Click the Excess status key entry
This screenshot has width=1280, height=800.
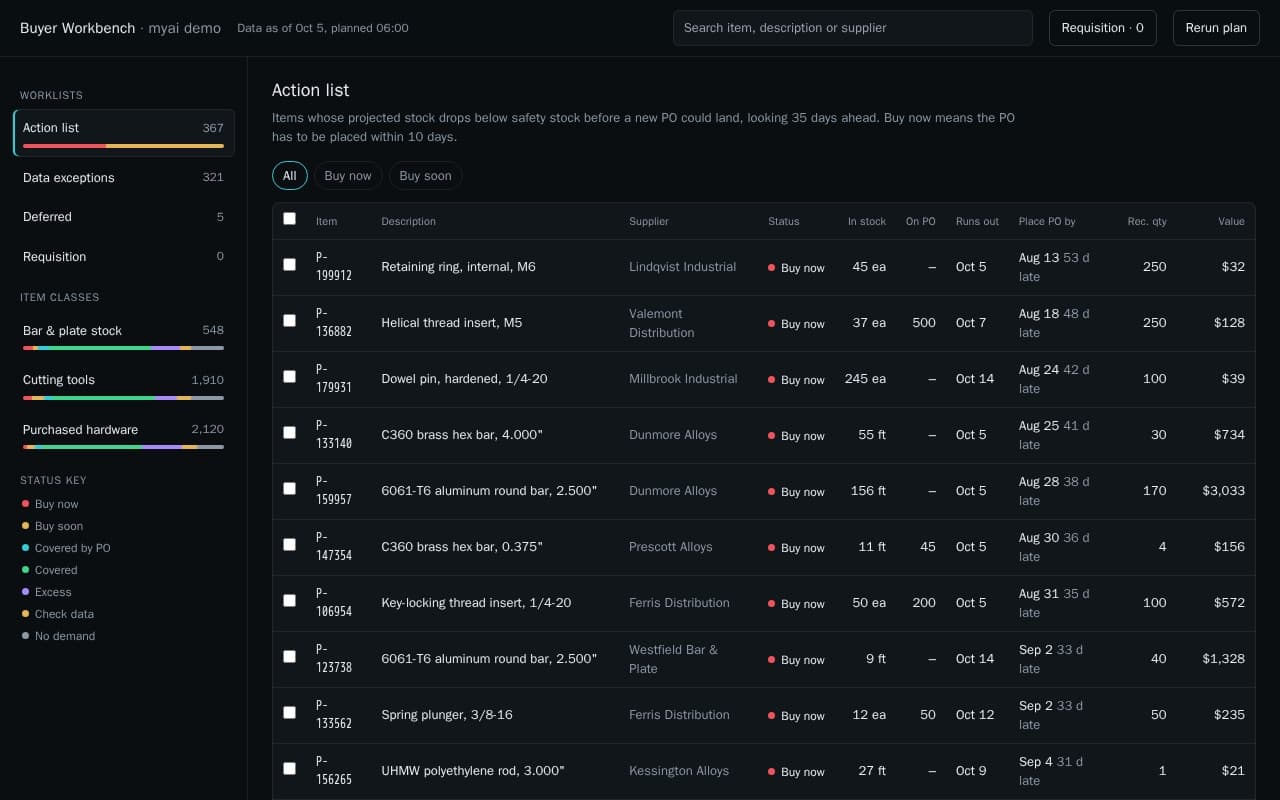[47, 592]
